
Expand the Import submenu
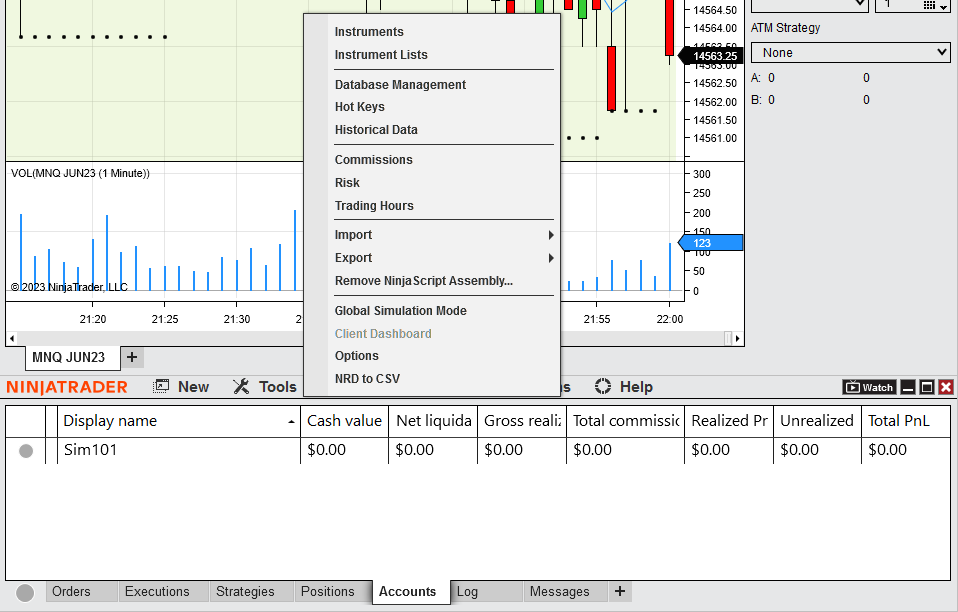click(444, 235)
